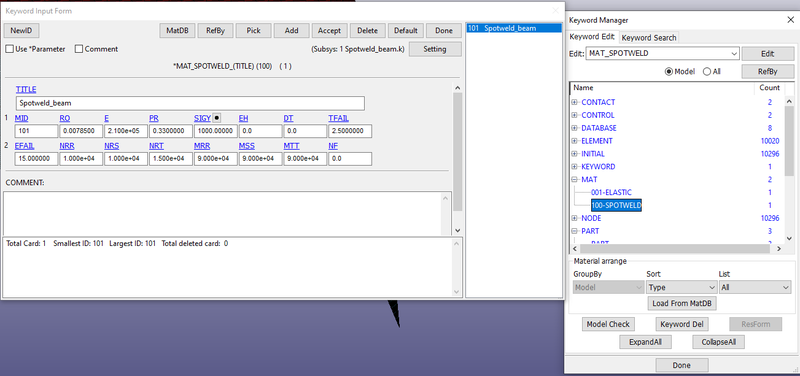Click the title field containing Spotweld_beam

(190, 103)
